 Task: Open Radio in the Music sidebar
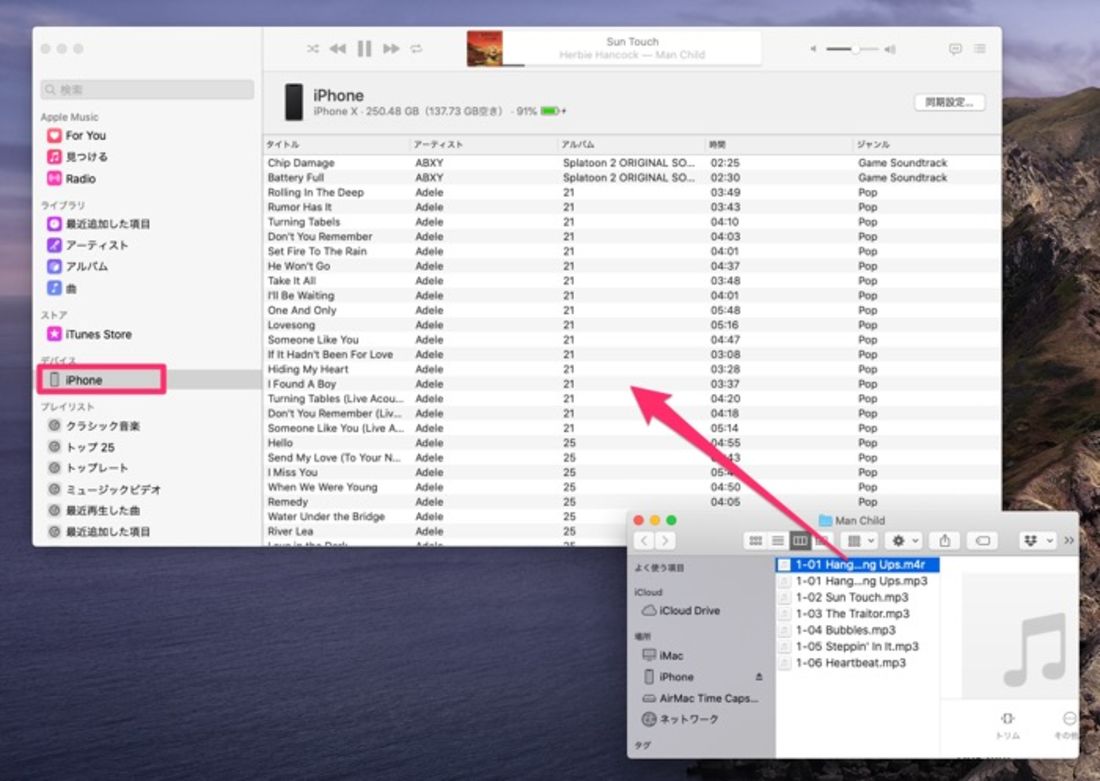[x=71, y=178]
